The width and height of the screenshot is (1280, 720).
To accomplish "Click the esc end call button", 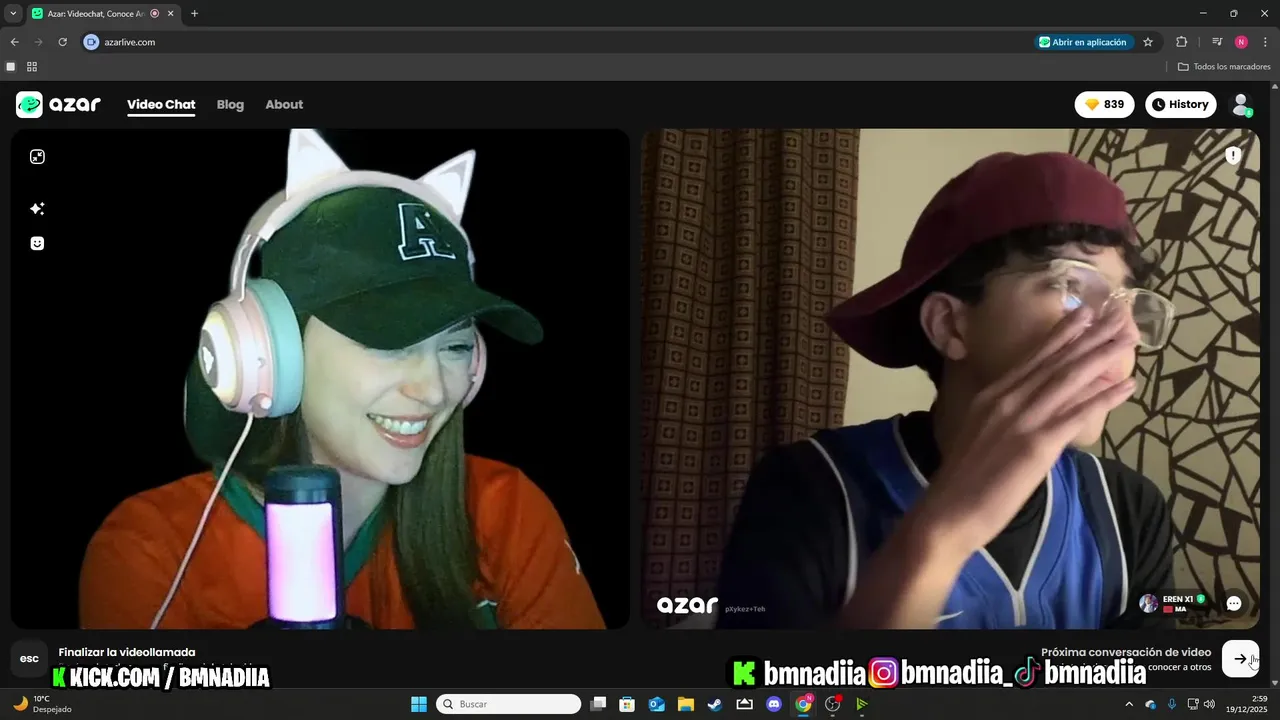I will (30, 658).
